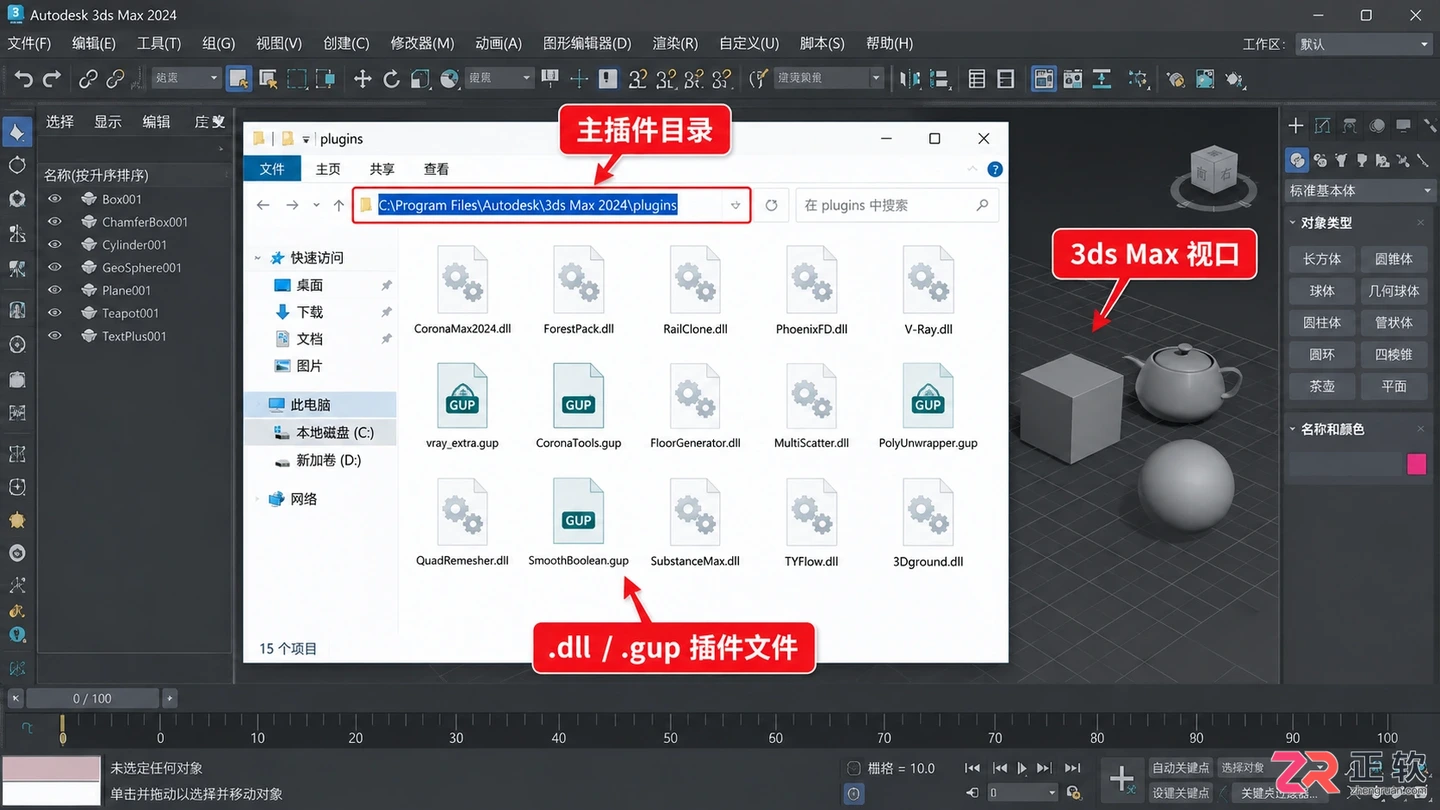Select the Lights category icon
The image size is (1440, 810).
[x=1341, y=159]
